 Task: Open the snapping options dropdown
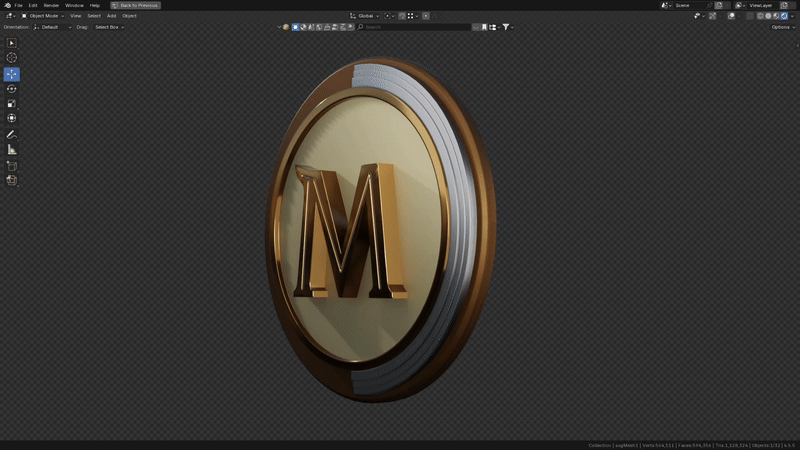[413, 16]
